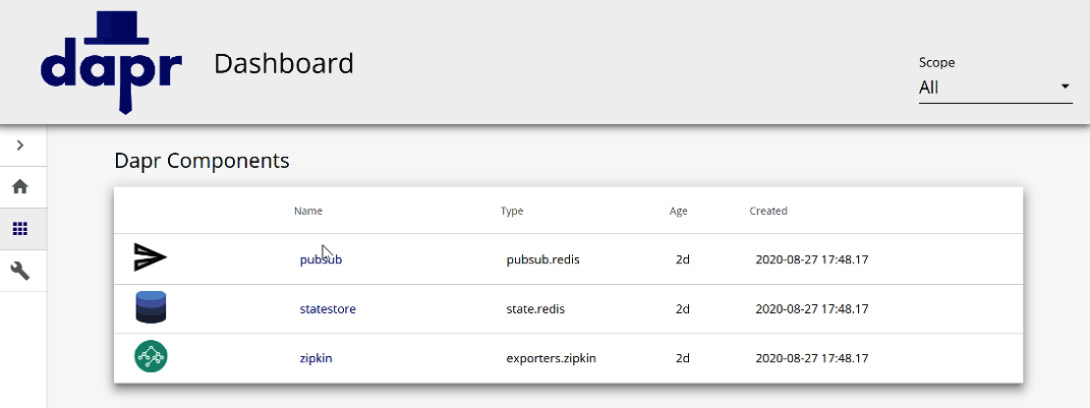Select the Scope field showing All
1090x408 pixels.
click(x=995, y=88)
